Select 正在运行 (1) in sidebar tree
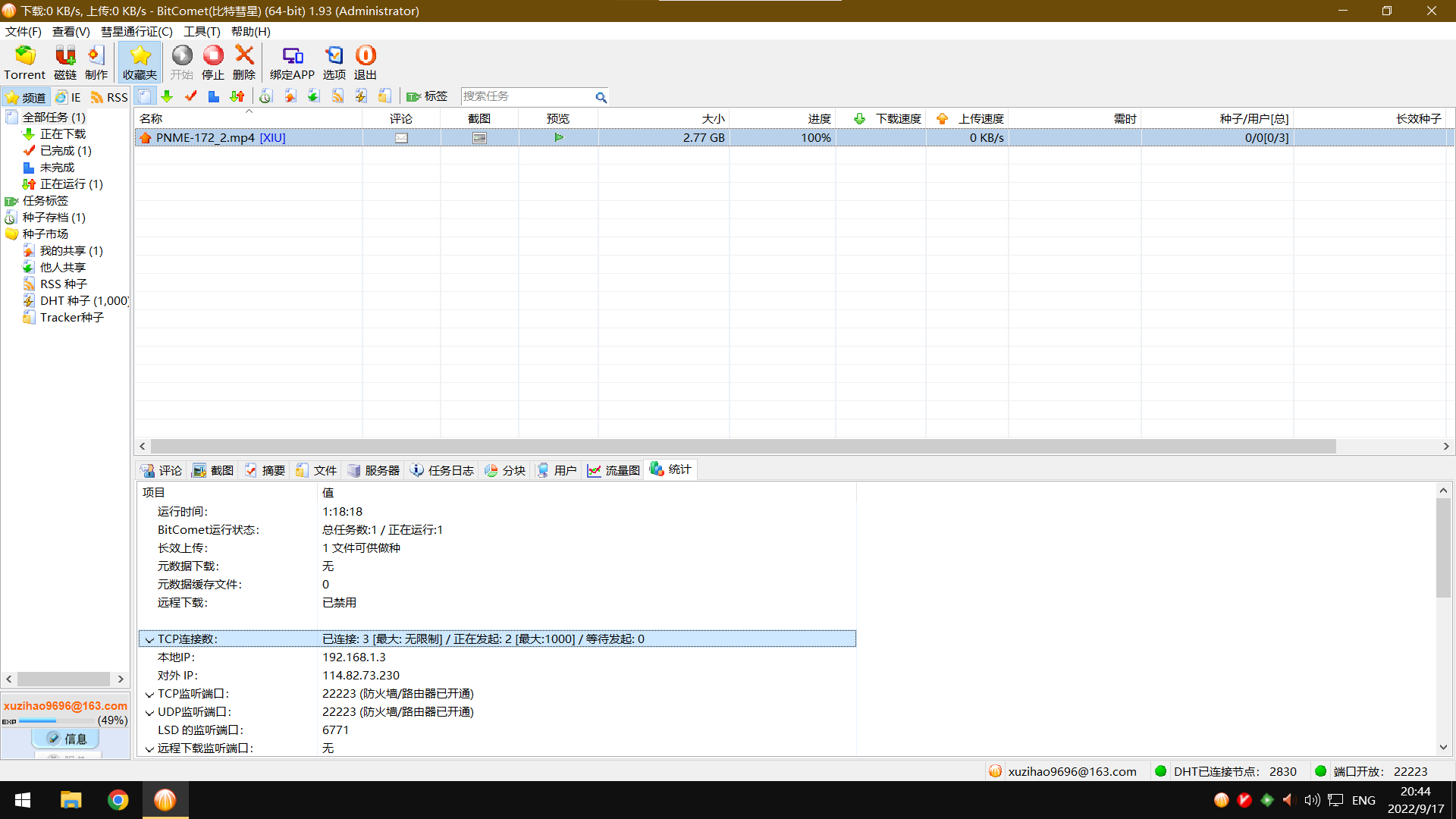Image resolution: width=1456 pixels, height=819 pixels. (71, 184)
